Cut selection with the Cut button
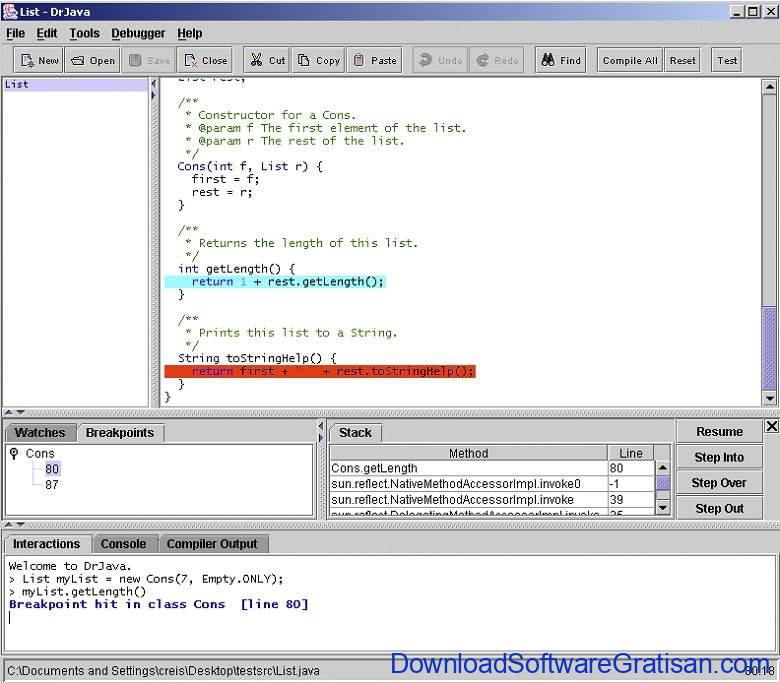 point(267,60)
